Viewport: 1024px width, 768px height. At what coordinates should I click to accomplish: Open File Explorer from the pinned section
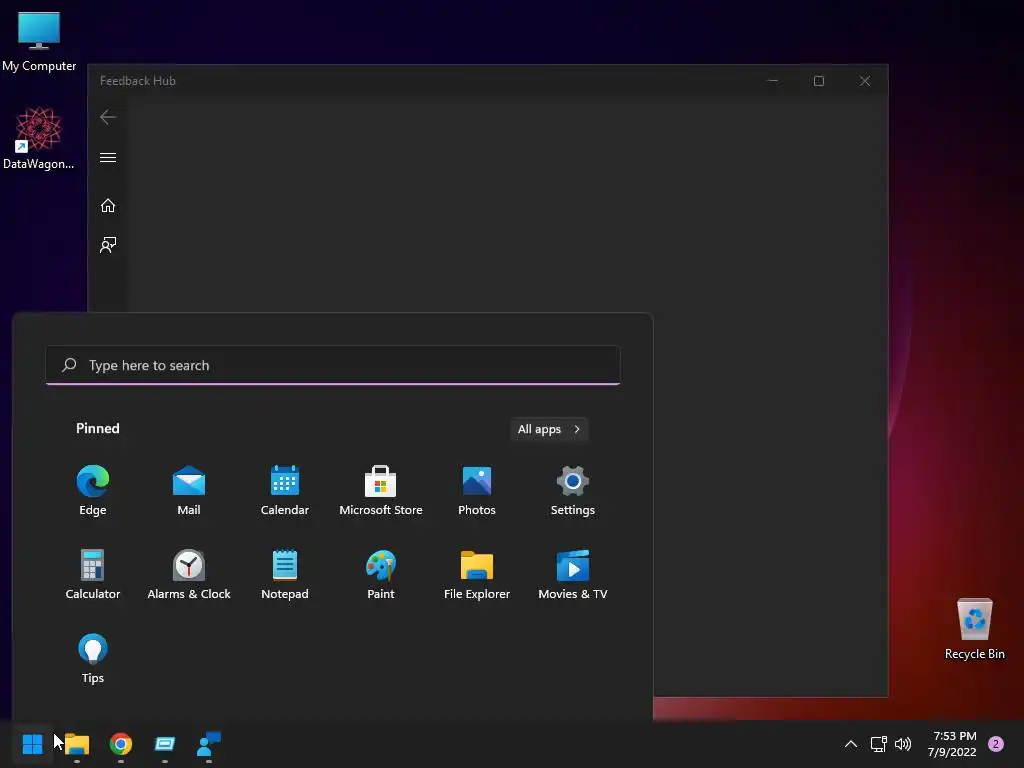(477, 575)
